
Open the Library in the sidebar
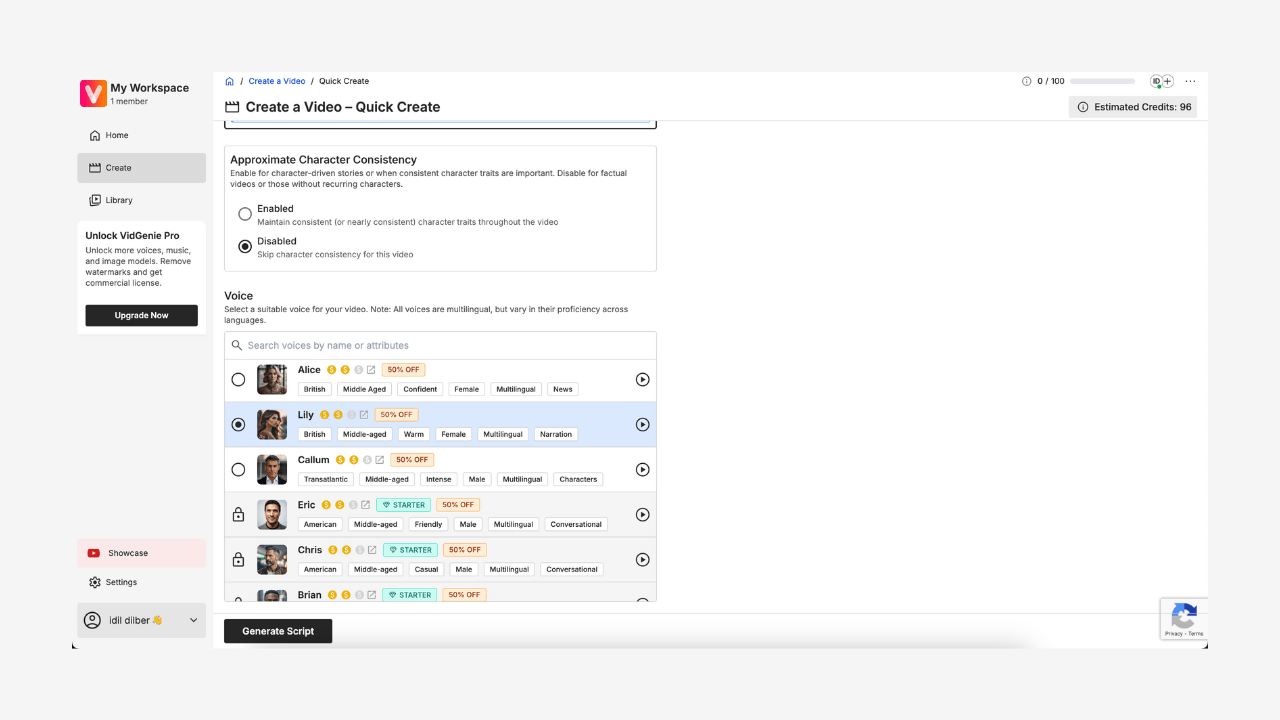tap(141, 200)
